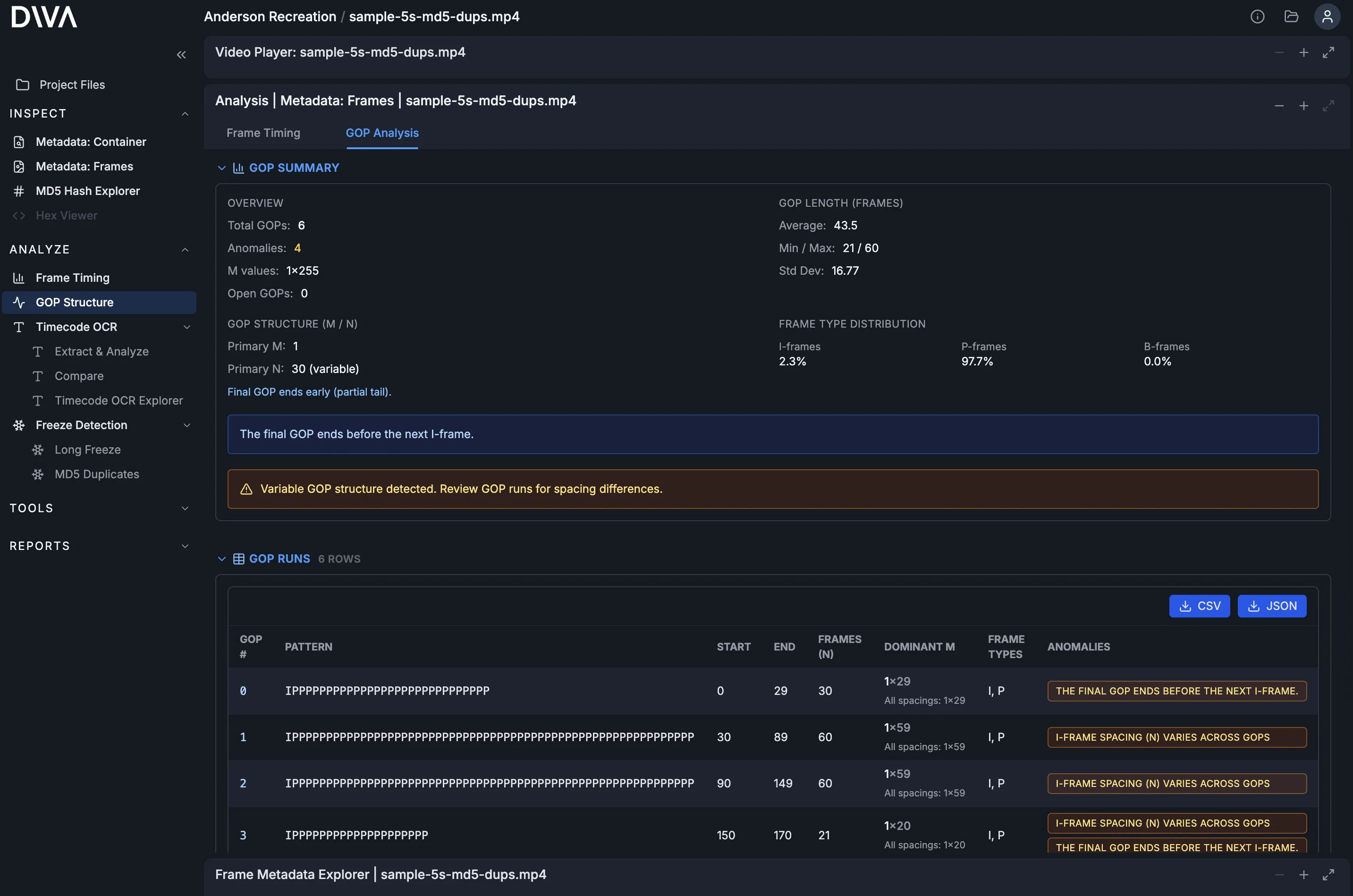Collapse the INSPECT sidebar section
Screen dimensions: 1353x896
[x=185, y=114]
